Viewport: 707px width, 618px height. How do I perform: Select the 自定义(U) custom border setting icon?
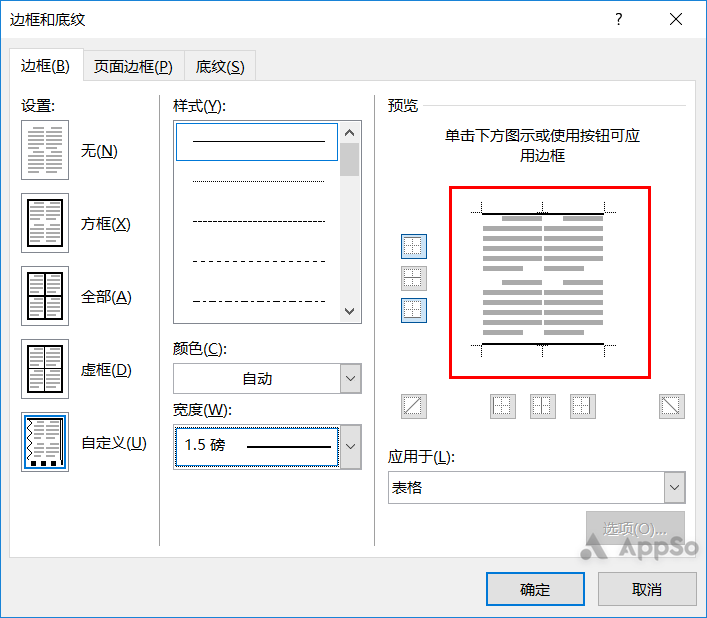(45, 442)
